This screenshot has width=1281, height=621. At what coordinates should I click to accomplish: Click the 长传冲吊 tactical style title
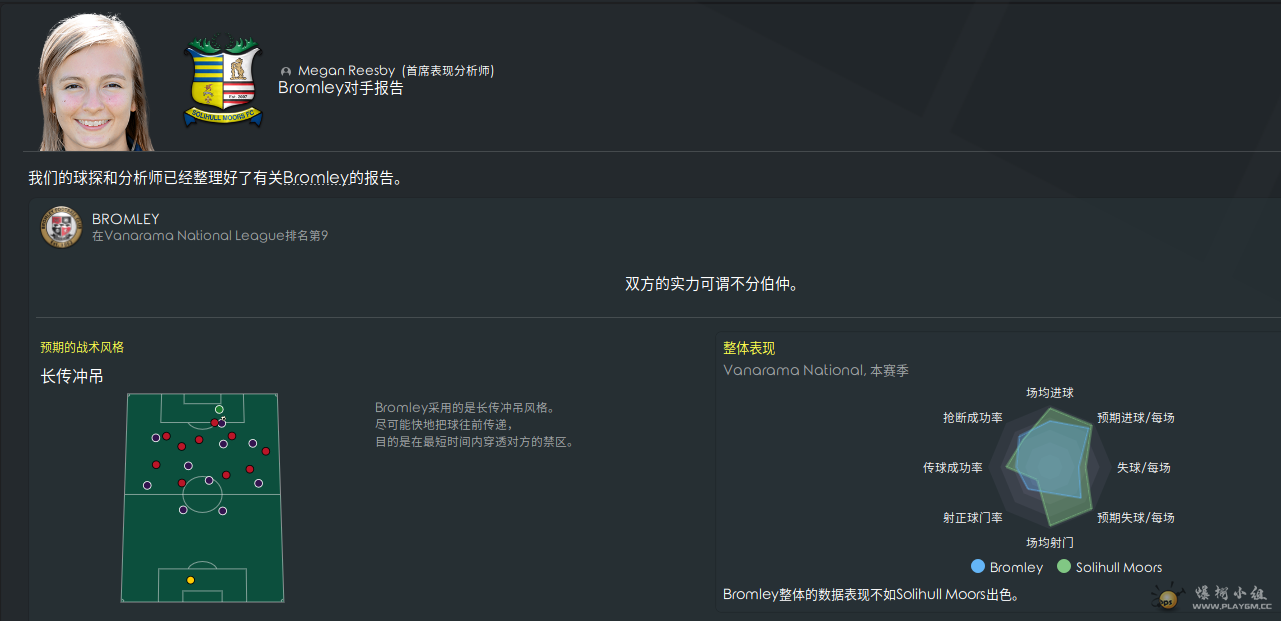[72, 377]
